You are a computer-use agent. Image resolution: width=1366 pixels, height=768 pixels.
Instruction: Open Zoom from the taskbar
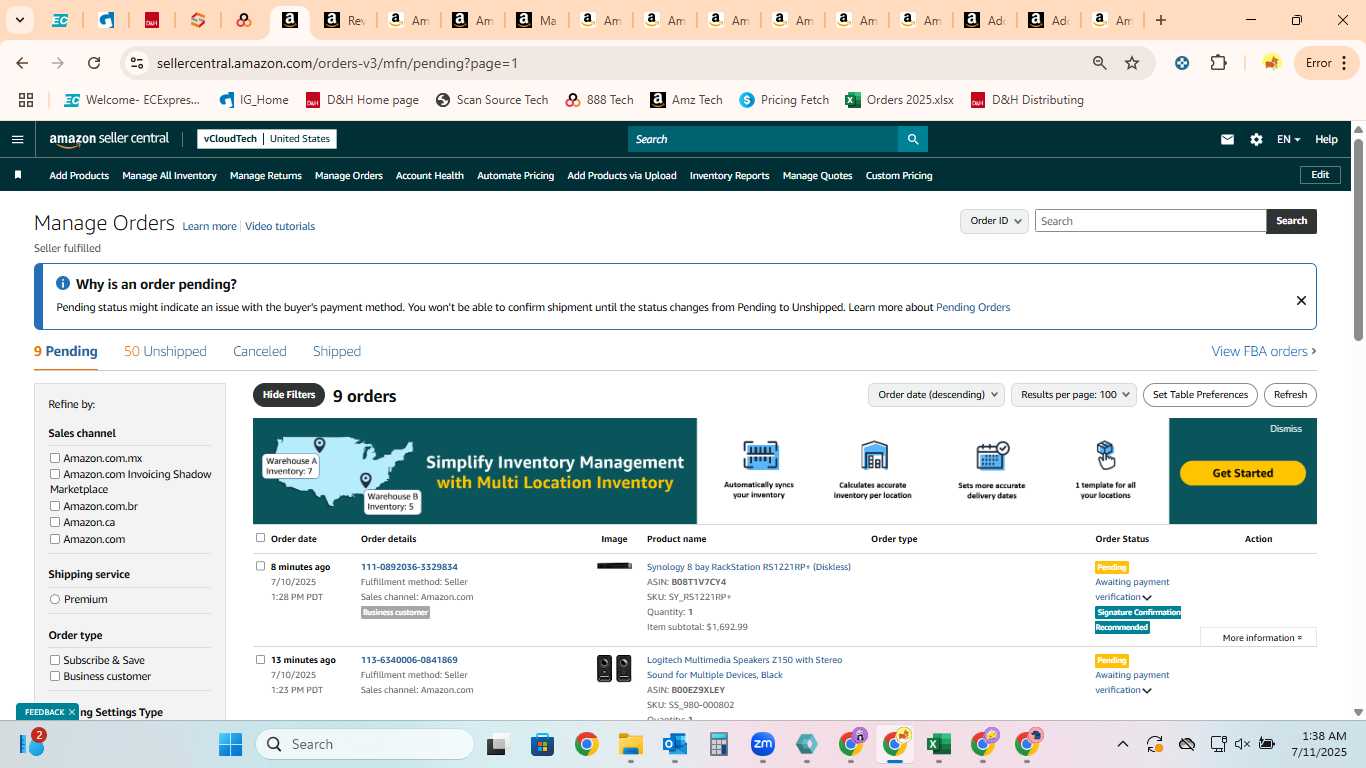coord(763,744)
